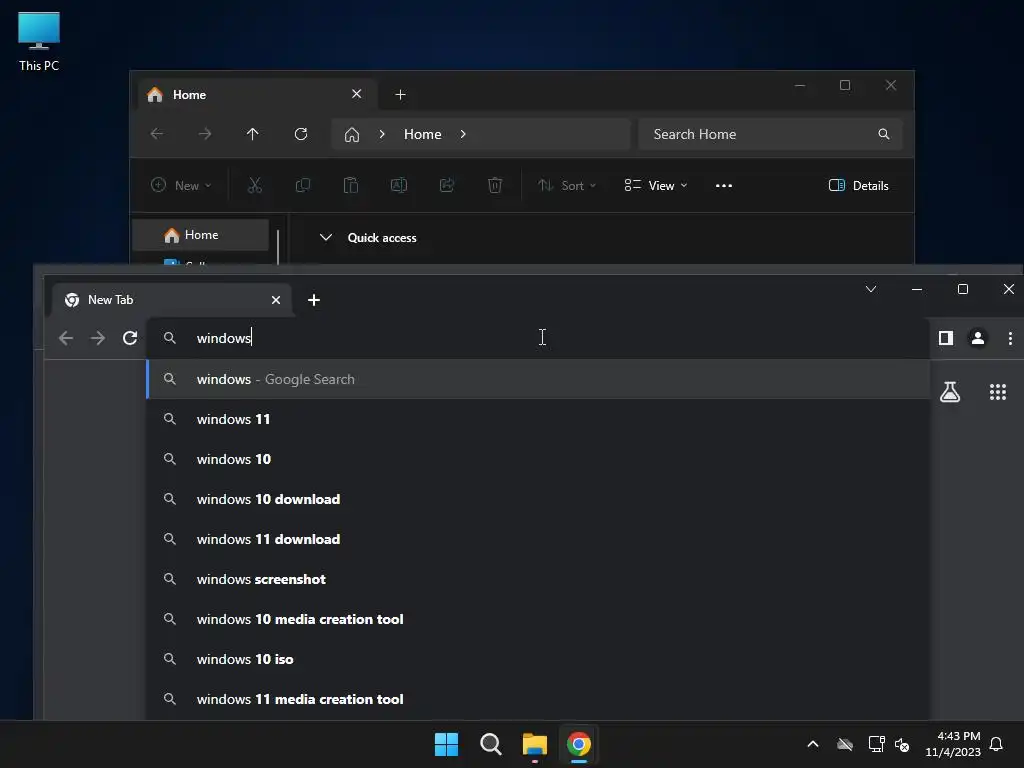Open Google apps grid icon
The width and height of the screenshot is (1024, 768).
[997, 392]
